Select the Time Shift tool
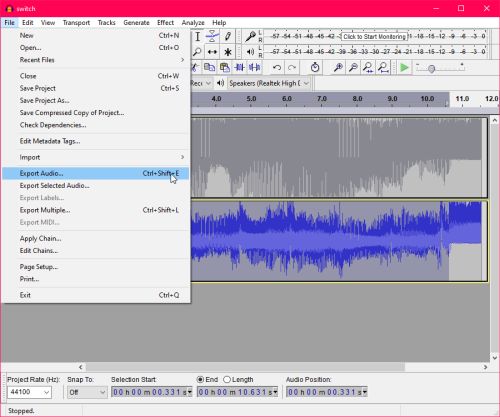 [x=212, y=52]
